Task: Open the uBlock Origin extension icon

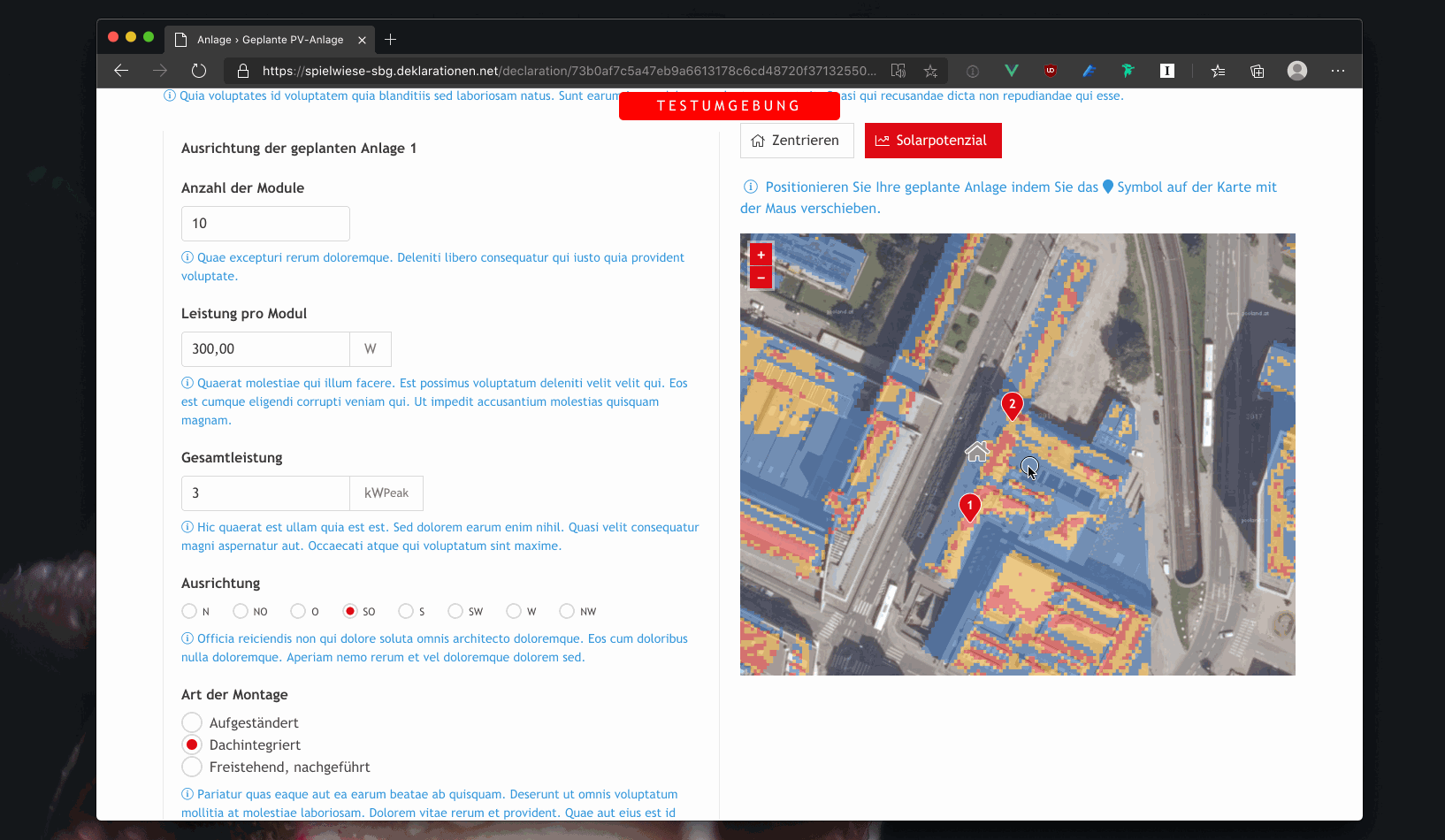Action: (x=1051, y=71)
